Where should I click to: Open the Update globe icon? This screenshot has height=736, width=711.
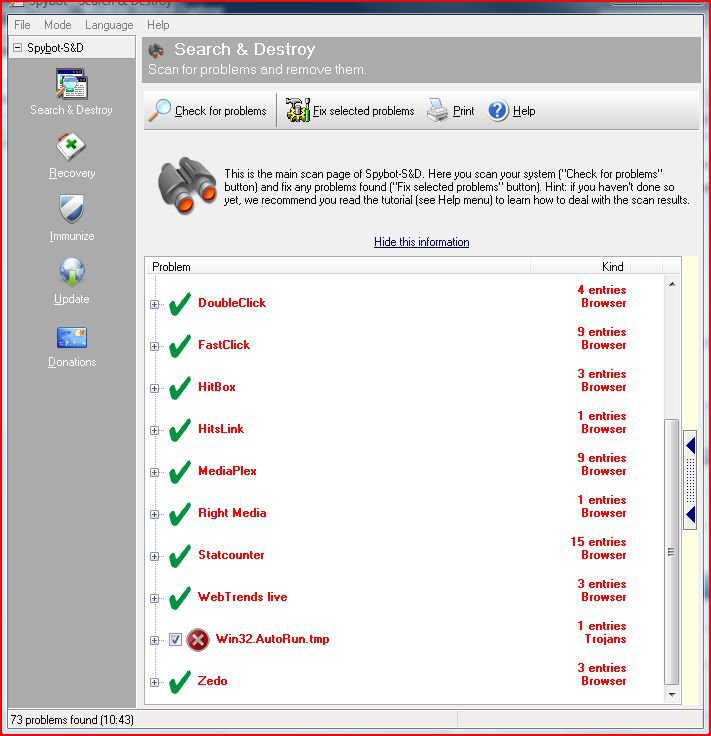click(72, 272)
